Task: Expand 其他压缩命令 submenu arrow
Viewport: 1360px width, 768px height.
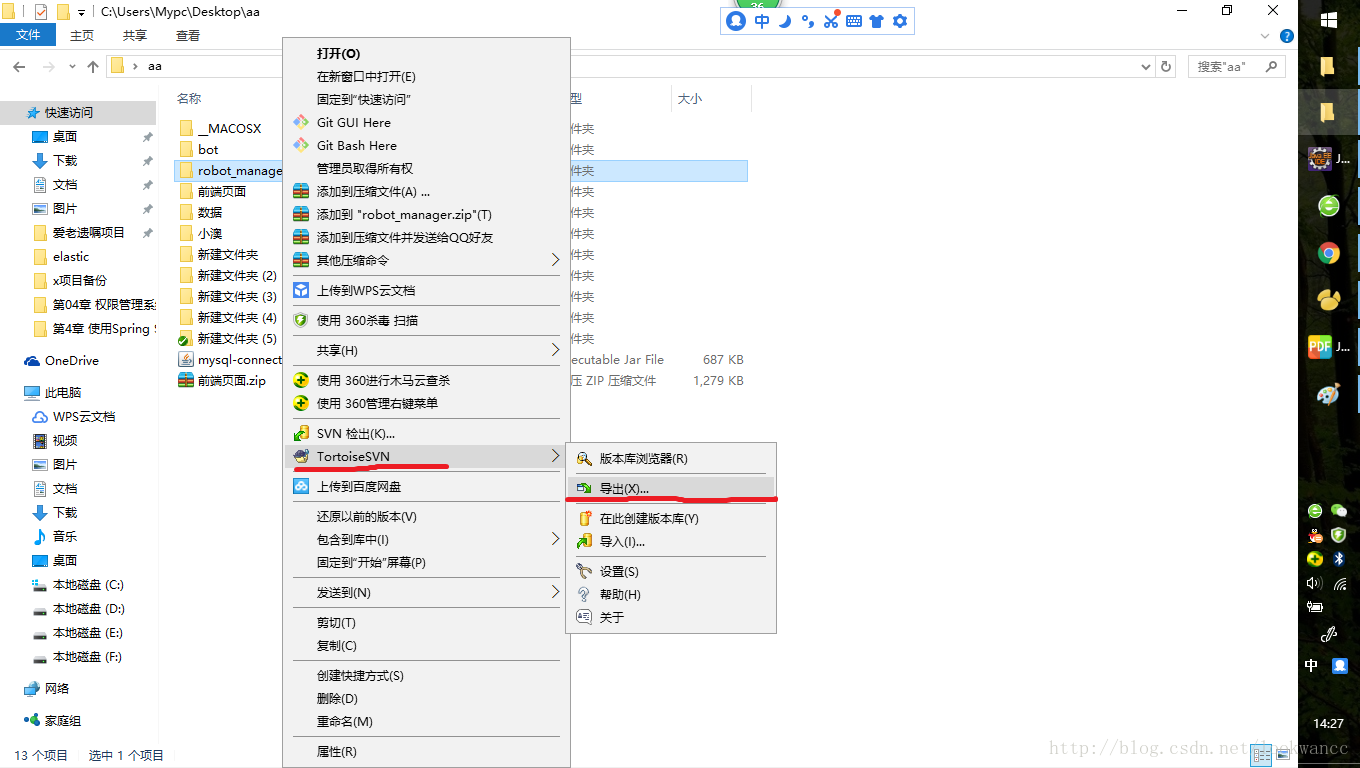Action: tap(556, 260)
